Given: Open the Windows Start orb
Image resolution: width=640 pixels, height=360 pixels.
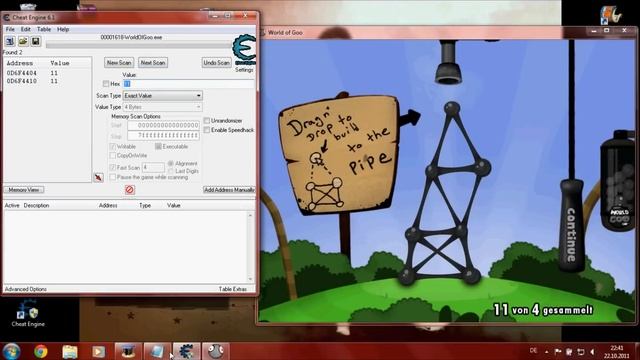Looking at the screenshot, I should click(x=11, y=351).
